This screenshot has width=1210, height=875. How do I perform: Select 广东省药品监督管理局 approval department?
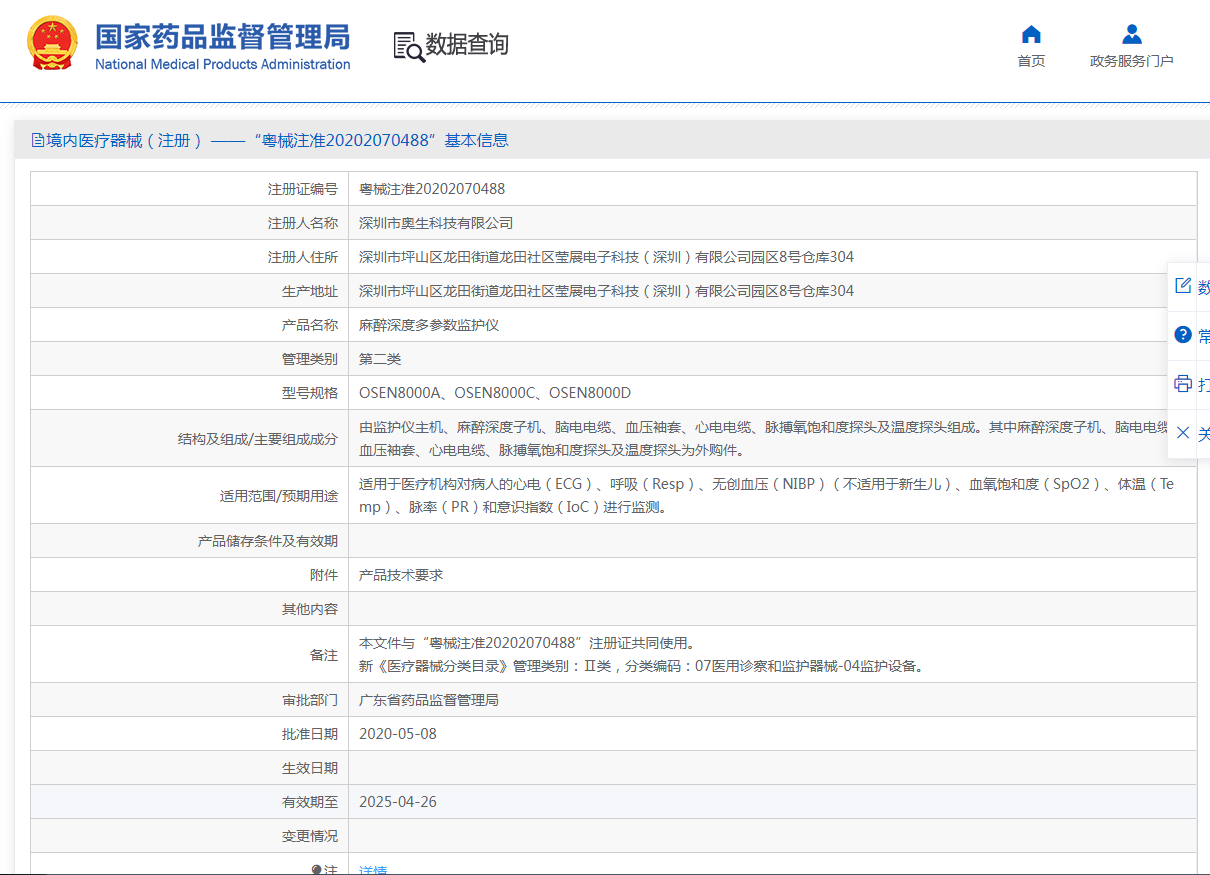point(429,700)
